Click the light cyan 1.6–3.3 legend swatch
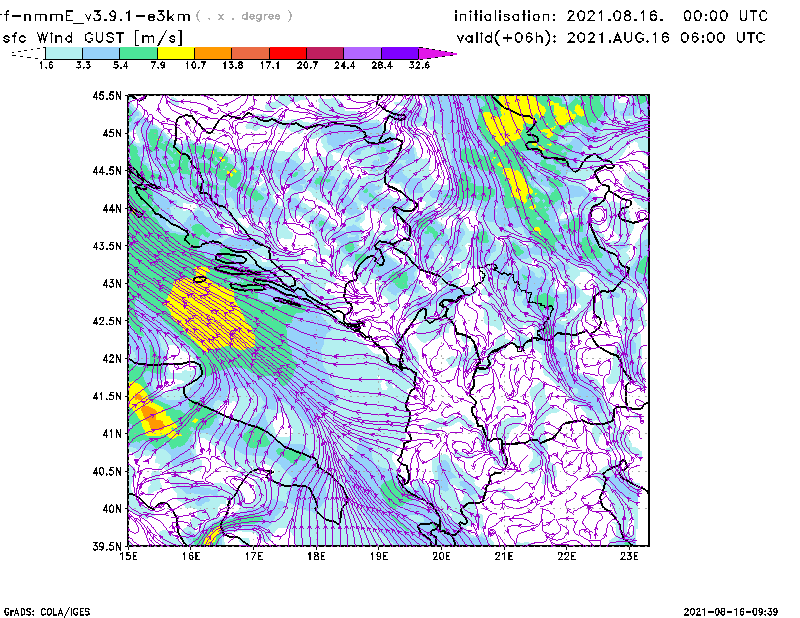The image size is (800, 618). [x=64, y=53]
